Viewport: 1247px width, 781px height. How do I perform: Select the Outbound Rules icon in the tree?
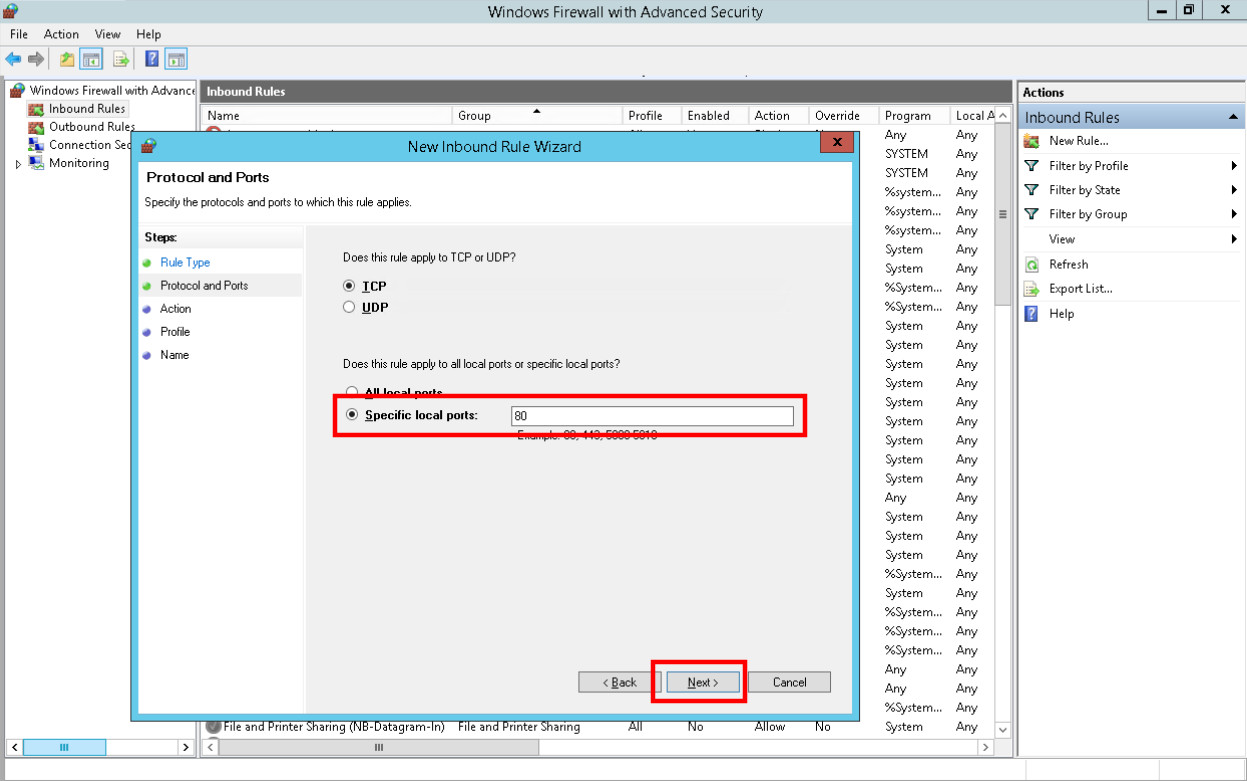tap(37, 127)
